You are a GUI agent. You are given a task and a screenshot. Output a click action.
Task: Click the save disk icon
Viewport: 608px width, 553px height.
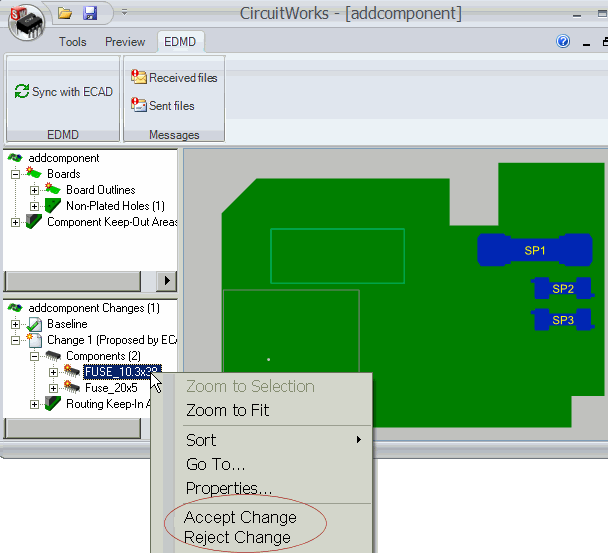89,13
